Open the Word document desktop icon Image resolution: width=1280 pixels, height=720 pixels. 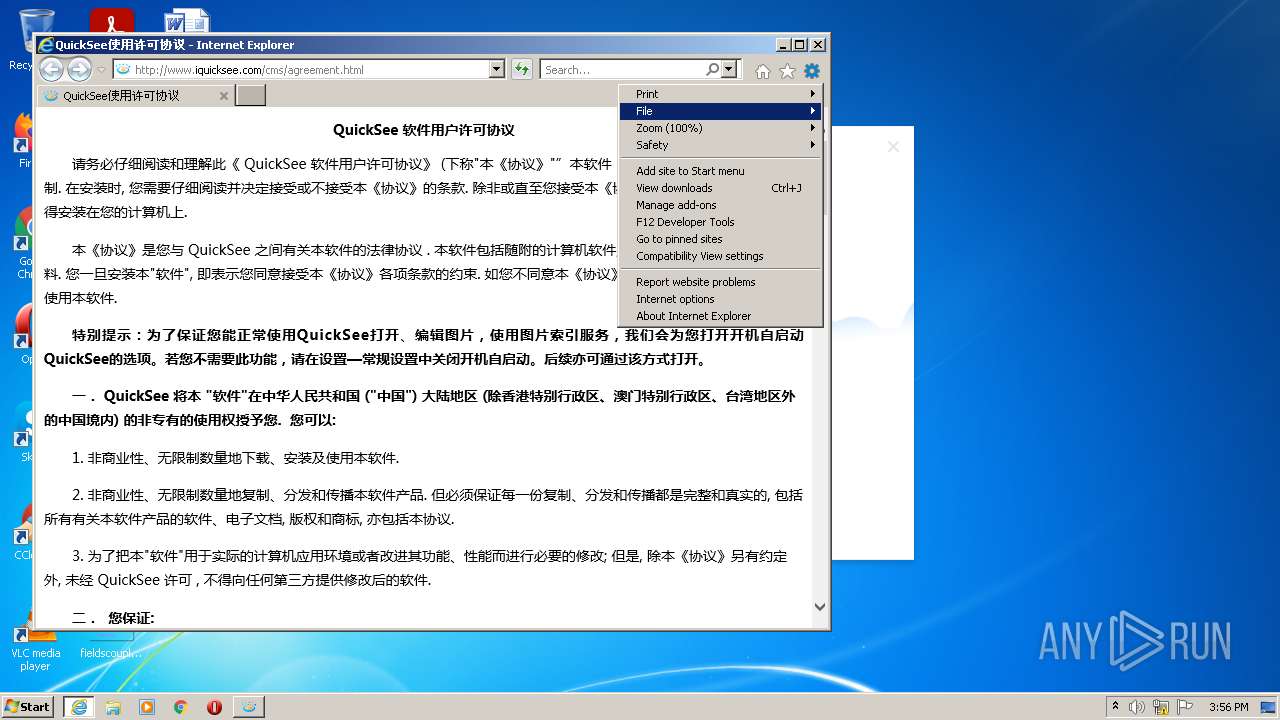(x=187, y=22)
